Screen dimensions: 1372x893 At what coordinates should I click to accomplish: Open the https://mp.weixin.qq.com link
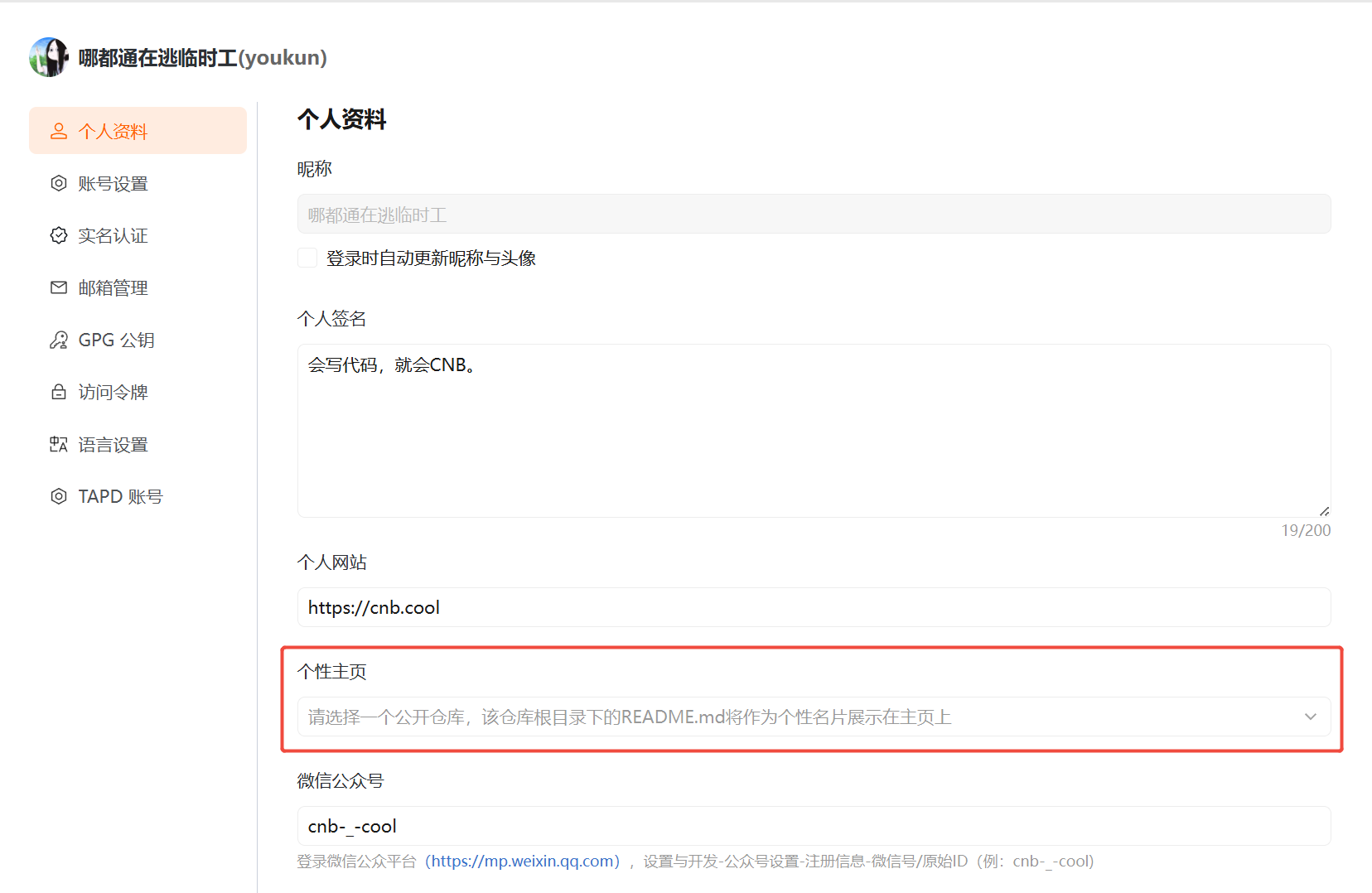(x=523, y=861)
